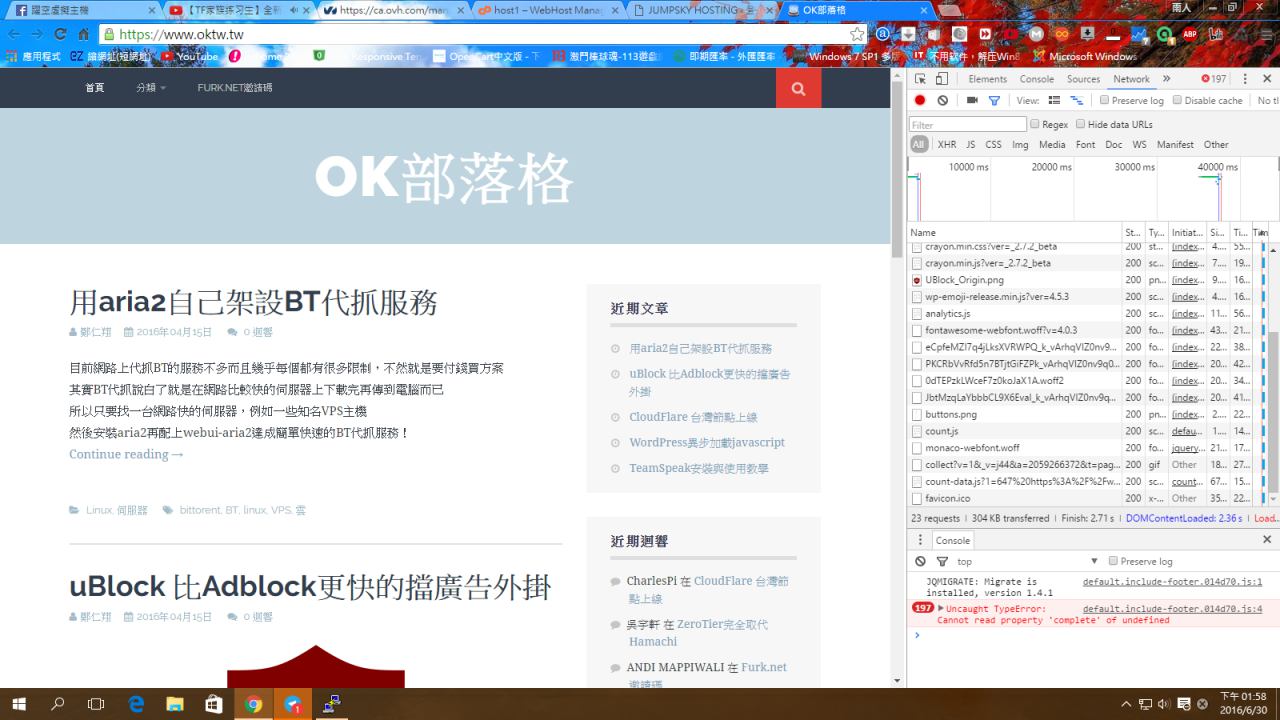The height and width of the screenshot is (720, 1280).
Task: Enable Preserve log in Network toolbar
Action: (x=1105, y=100)
